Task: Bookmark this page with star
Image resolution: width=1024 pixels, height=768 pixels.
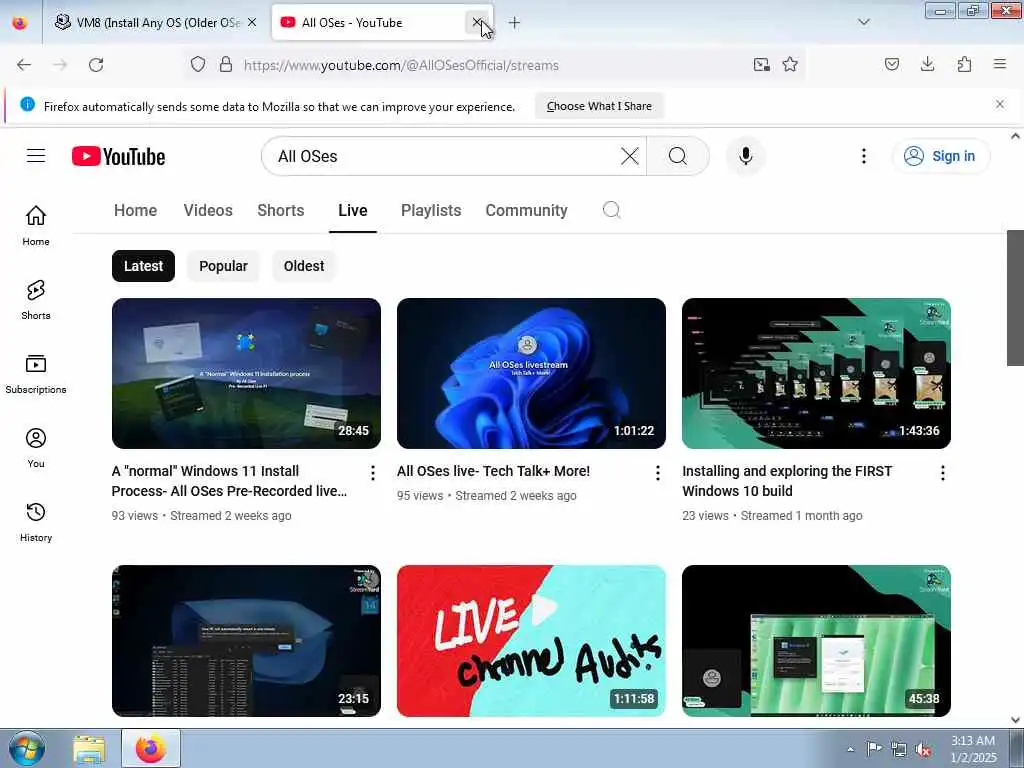Action: click(x=790, y=65)
